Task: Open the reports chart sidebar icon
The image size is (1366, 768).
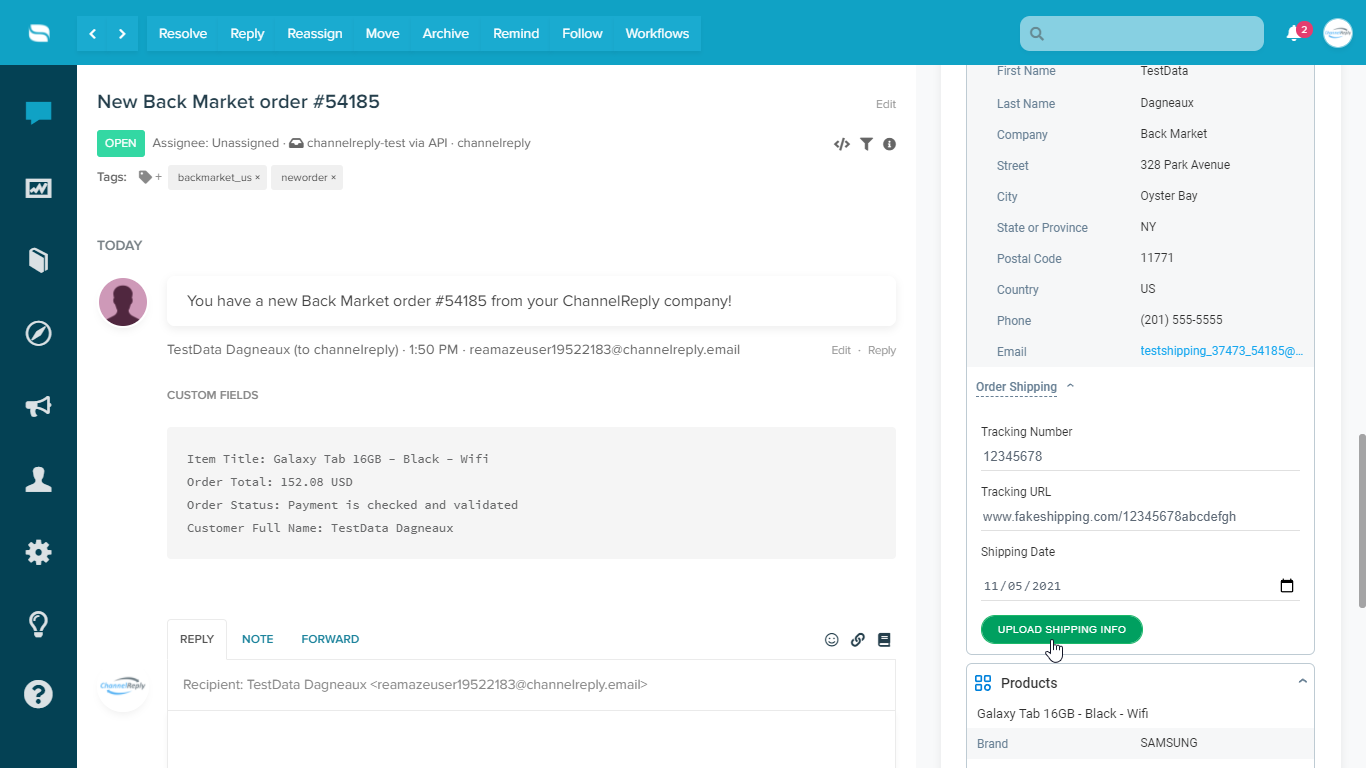Action: [38, 187]
